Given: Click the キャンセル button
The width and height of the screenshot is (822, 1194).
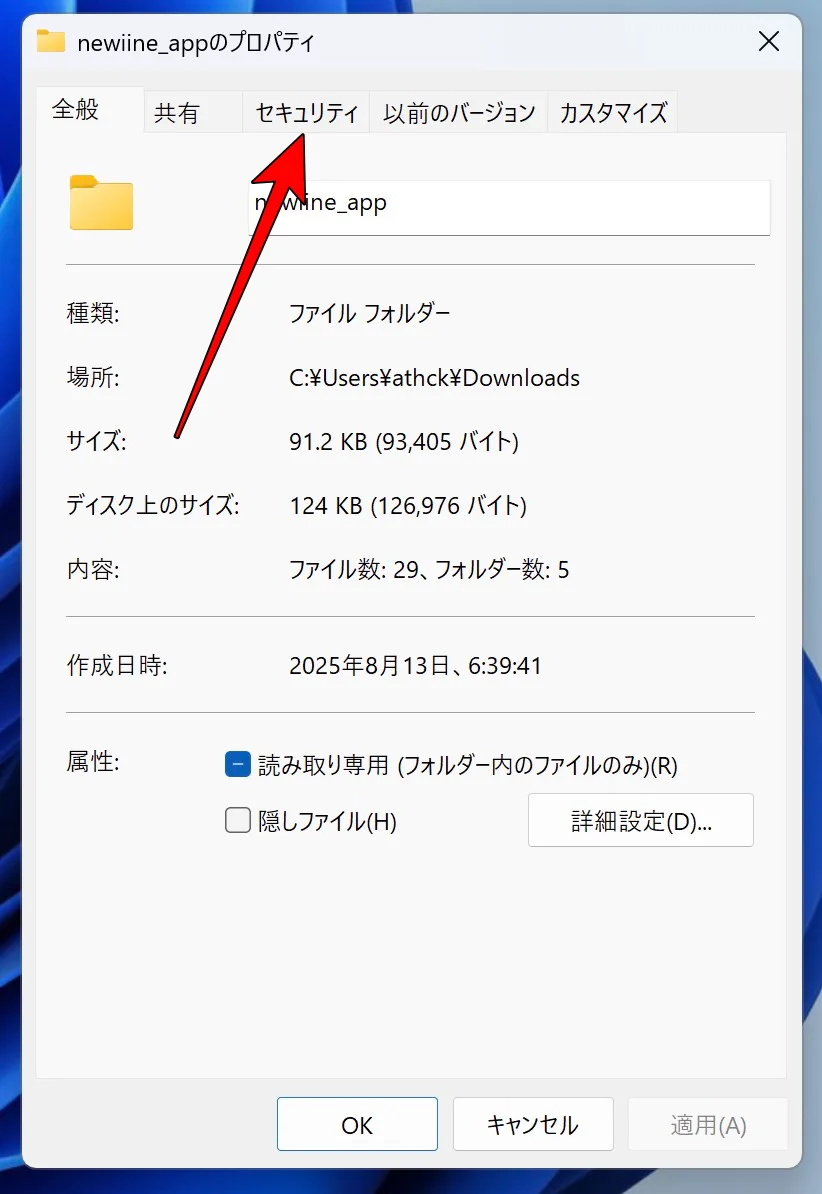Looking at the screenshot, I should [533, 1124].
